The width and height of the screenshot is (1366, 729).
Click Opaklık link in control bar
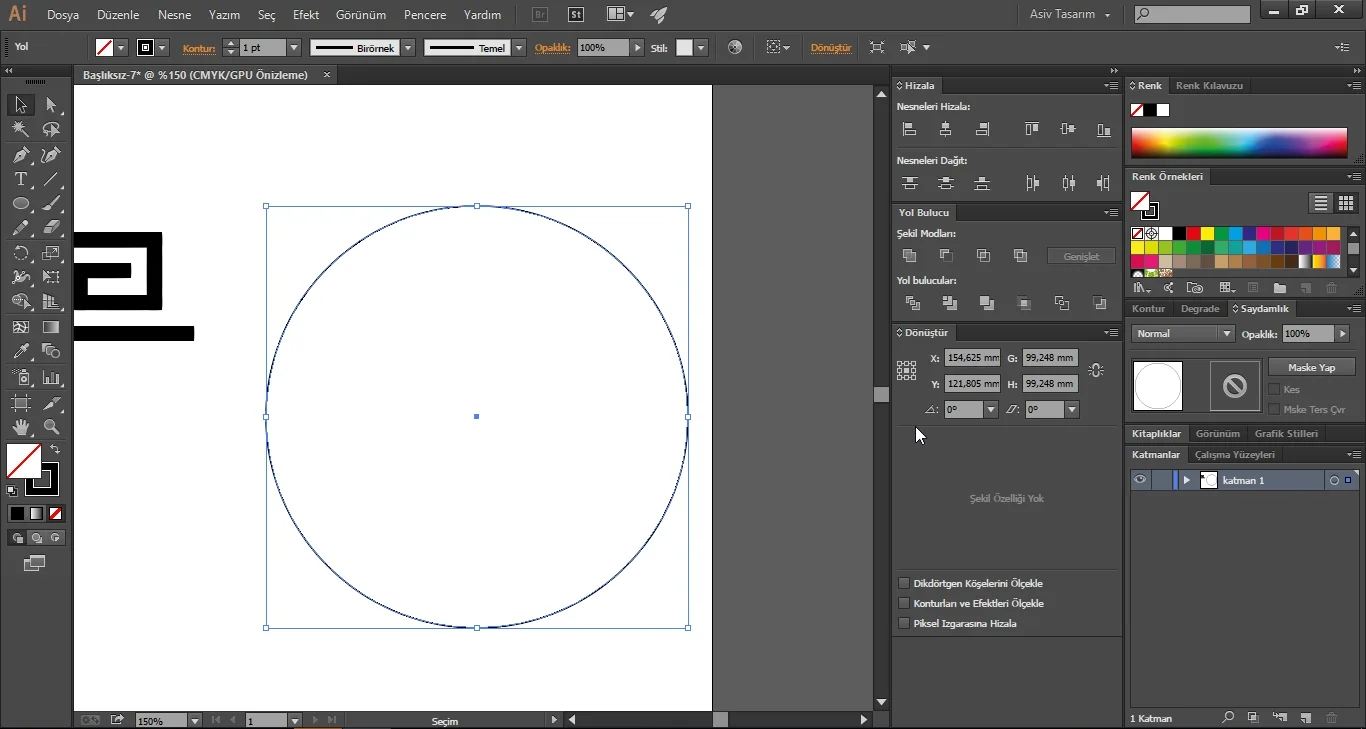pyautogui.click(x=552, y=48)
